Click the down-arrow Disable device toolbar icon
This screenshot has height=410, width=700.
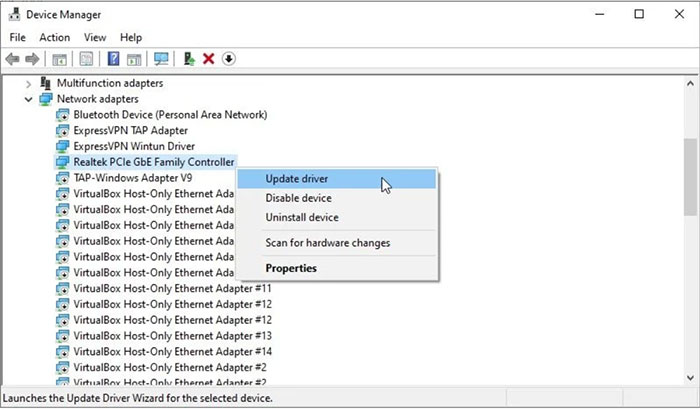pos(229,59)
